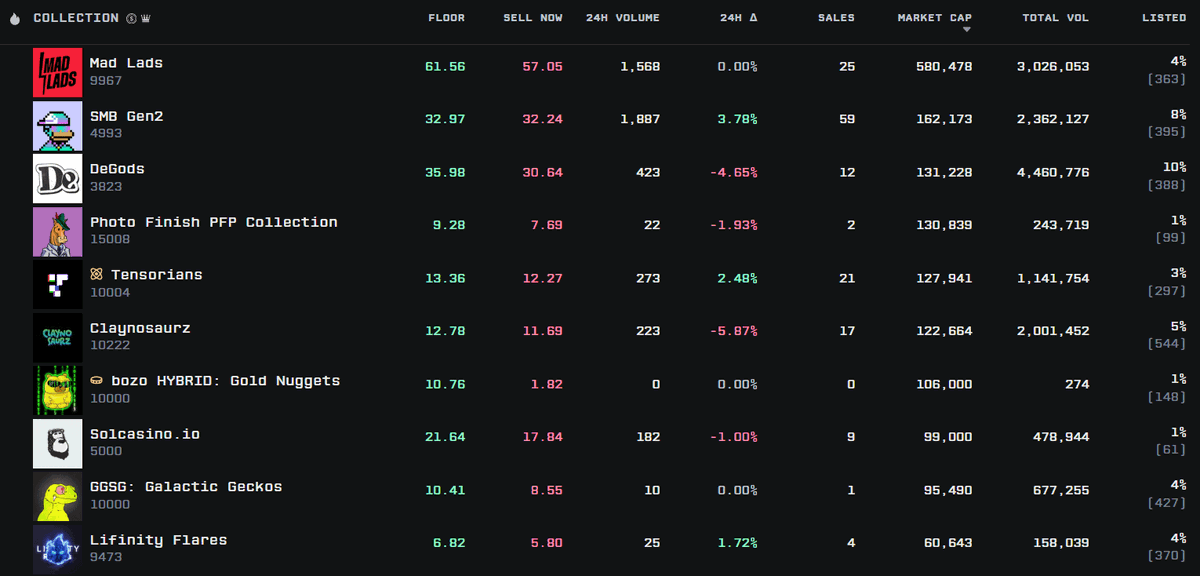Sort by the 24H Δ header
Image resolution: width=1200 pixels, height=576 pixels.
pos(737,17)
